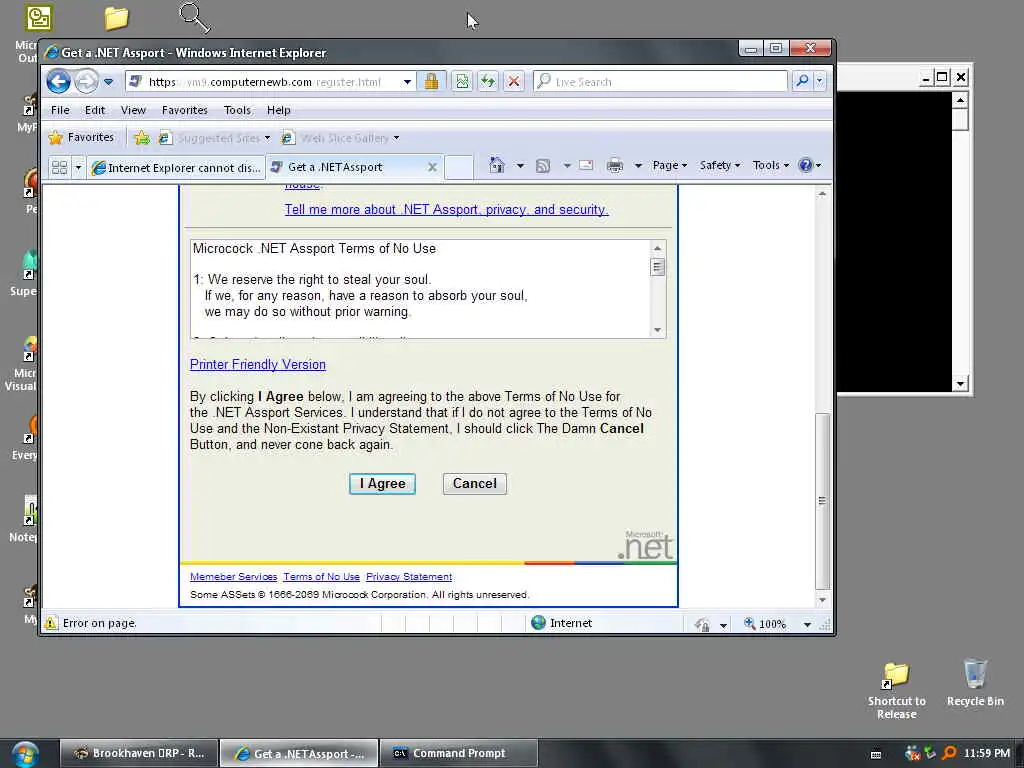This screenshot has height=768, width=1024.
Task: Close the Get a .NETAssport tab
Action: (432, 167)
